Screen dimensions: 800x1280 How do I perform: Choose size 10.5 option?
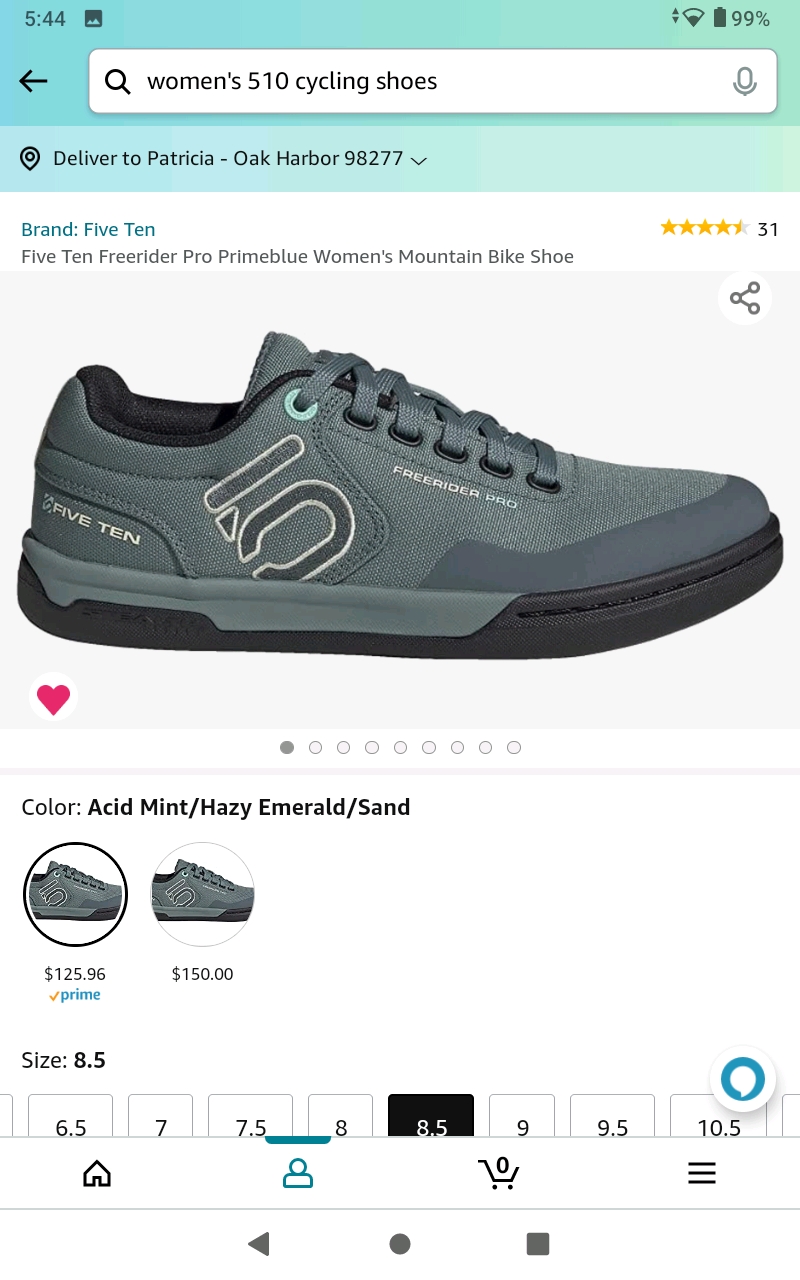point(719,1118)
